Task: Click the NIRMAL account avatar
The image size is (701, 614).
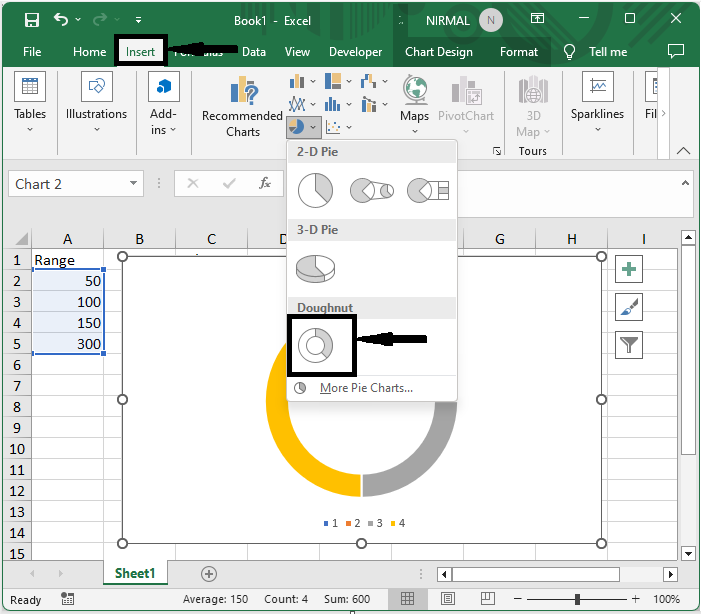Action: point(490,20)
